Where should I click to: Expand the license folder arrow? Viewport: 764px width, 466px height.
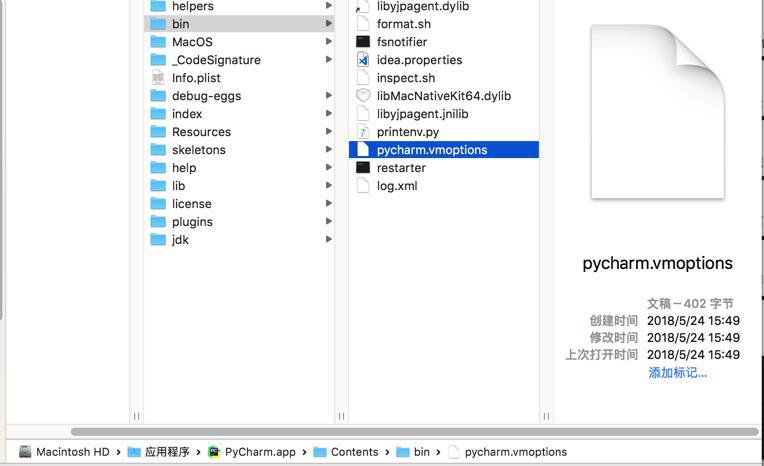(x=329, y=203)
